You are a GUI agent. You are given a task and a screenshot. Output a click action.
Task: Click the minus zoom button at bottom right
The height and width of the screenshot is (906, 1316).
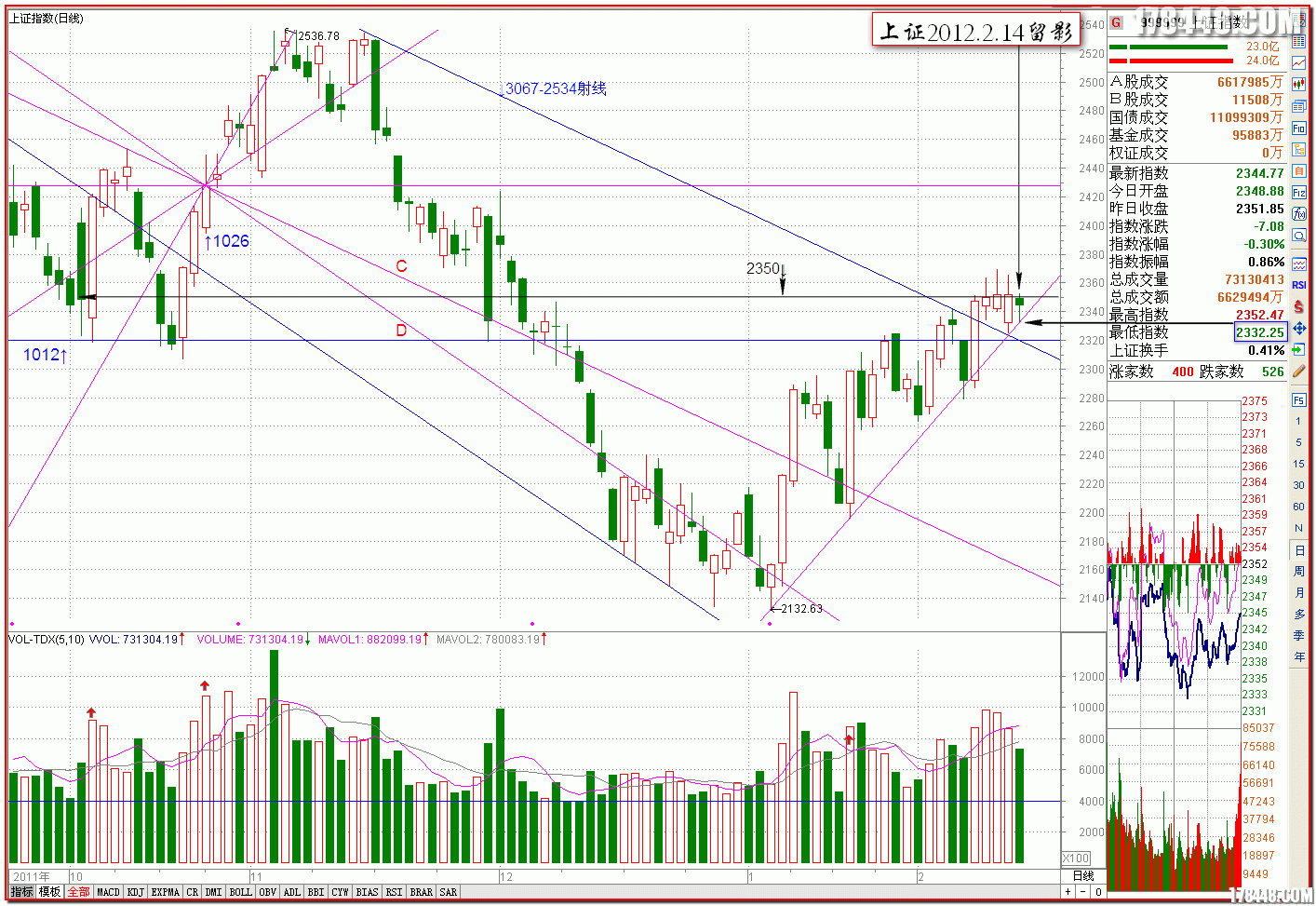(1083, 892)
